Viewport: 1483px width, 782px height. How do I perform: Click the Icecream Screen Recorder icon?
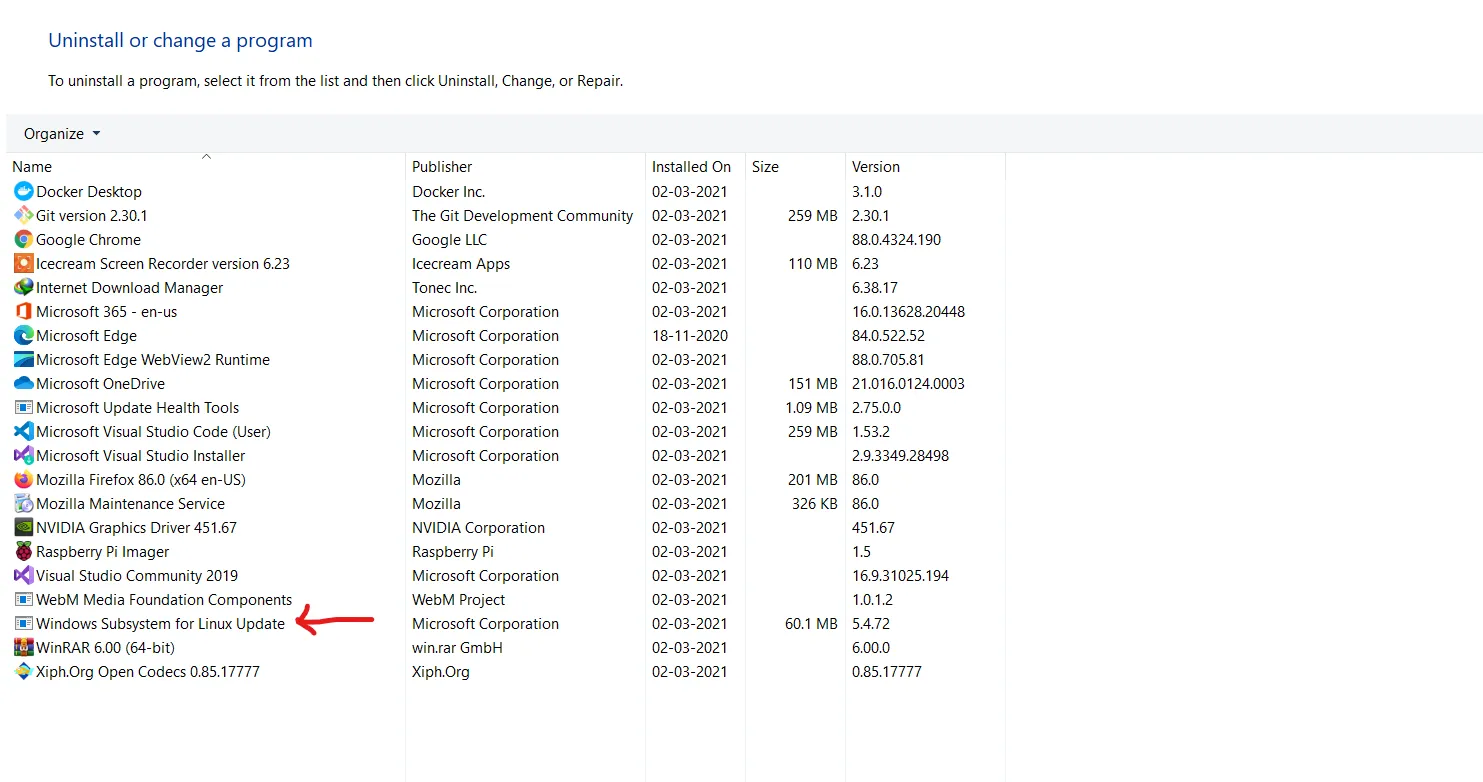coord(23,263)
